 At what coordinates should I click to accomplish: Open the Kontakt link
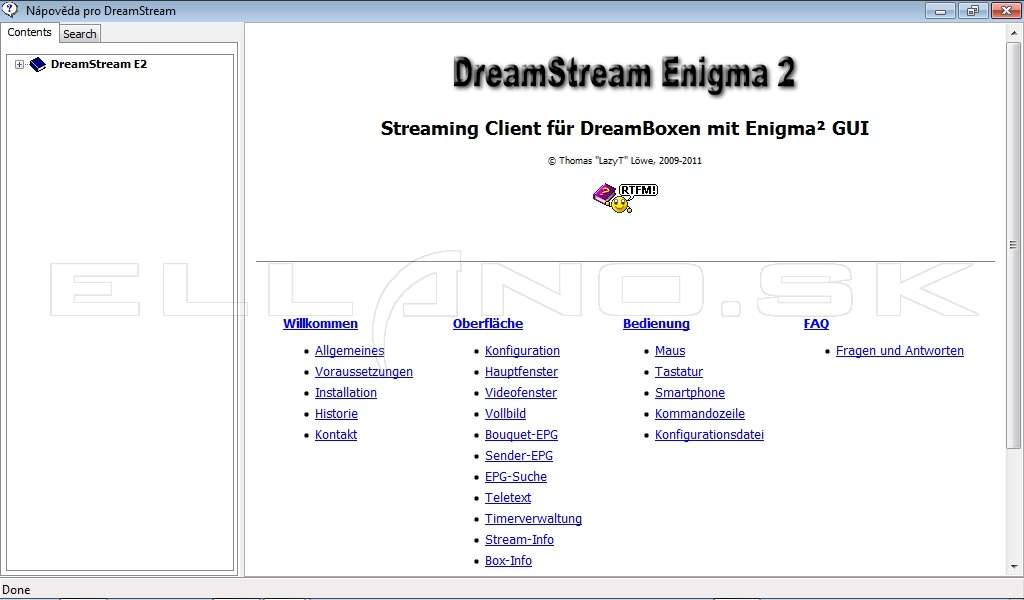coord(336,434)
